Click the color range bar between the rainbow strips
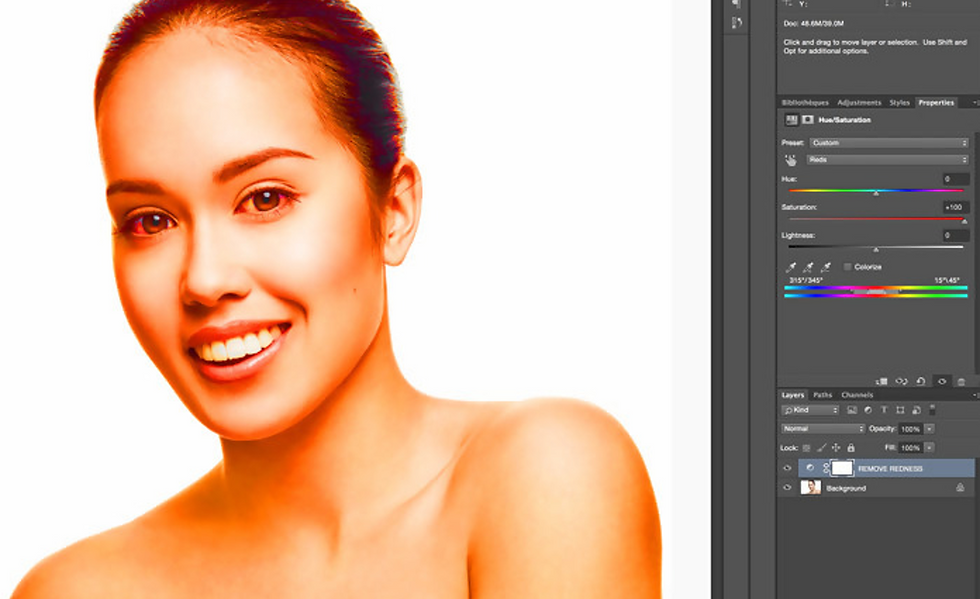980x599 pixels. pos(876,291)
